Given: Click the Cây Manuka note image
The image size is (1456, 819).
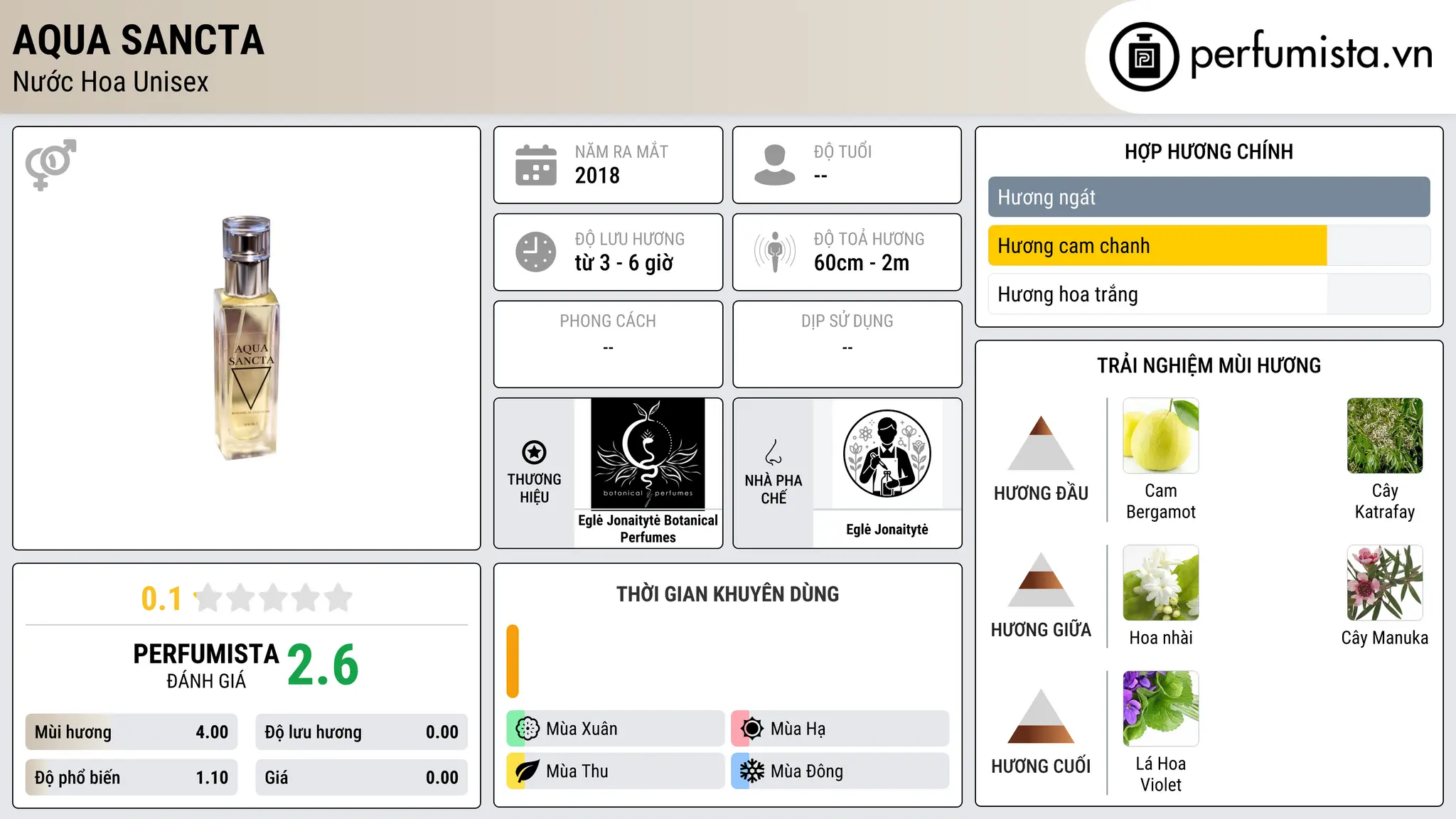Looking at the screenshot, I should [1385, 583].
